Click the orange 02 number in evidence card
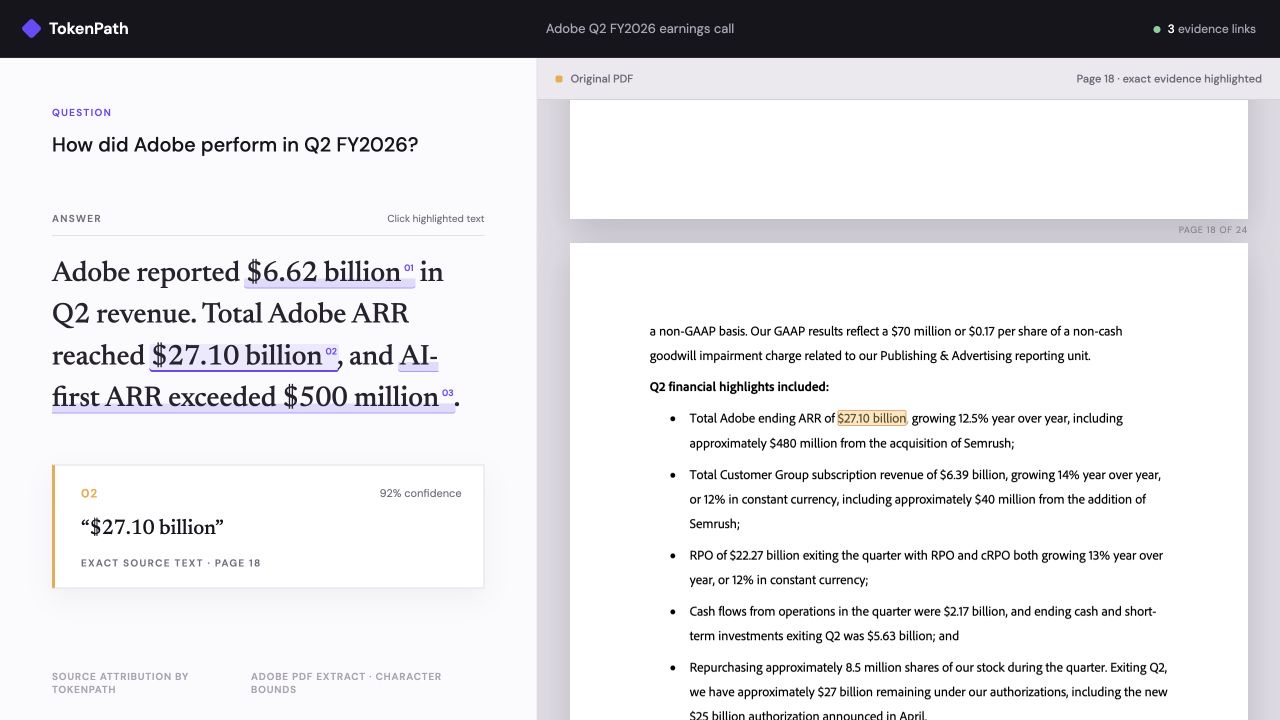1280x720 pixels. click(89, 493)
